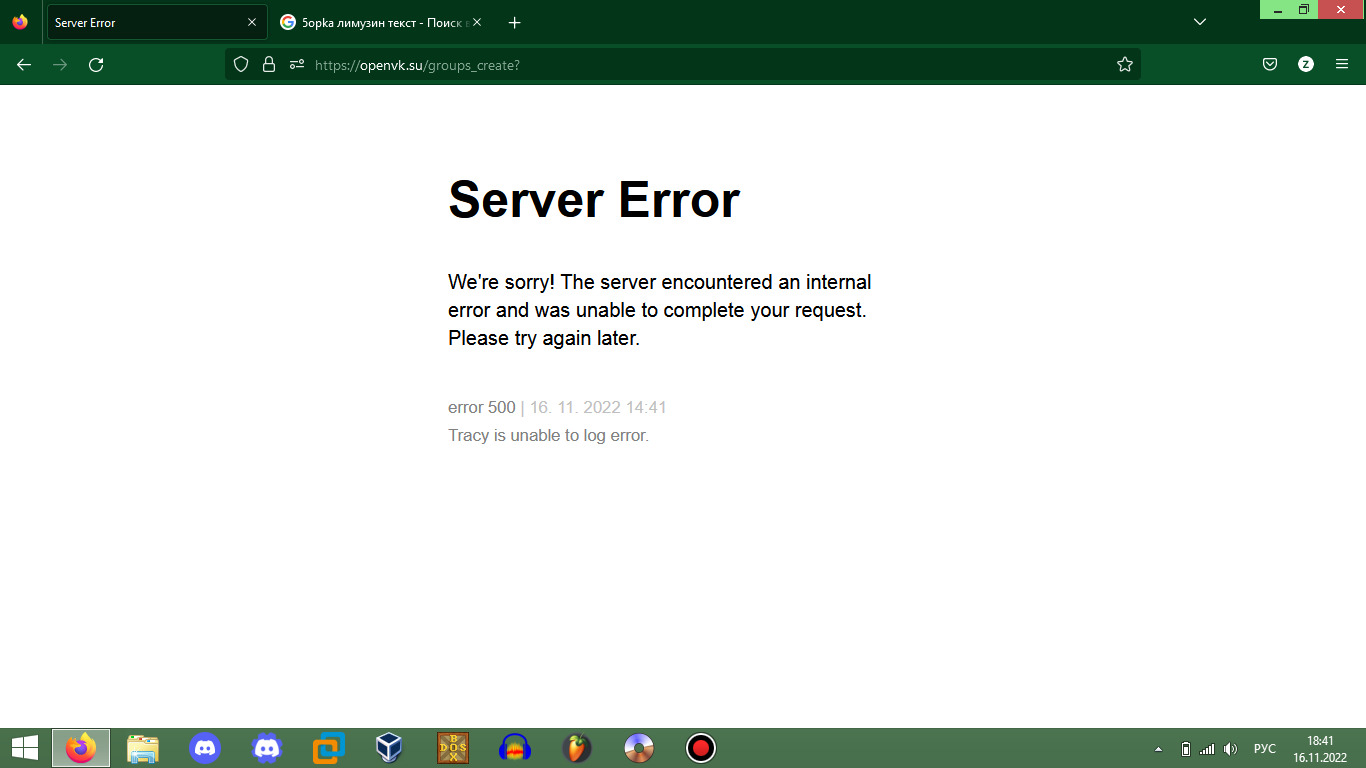The image size is (1366, 768).
Task: Open File Explorer from the taskbar
Action: click(143, 748)
